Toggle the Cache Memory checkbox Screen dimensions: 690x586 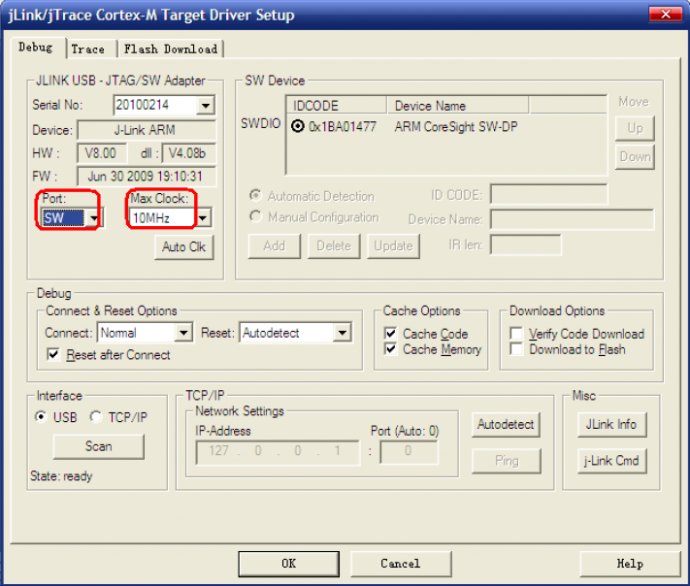(390, 349)
